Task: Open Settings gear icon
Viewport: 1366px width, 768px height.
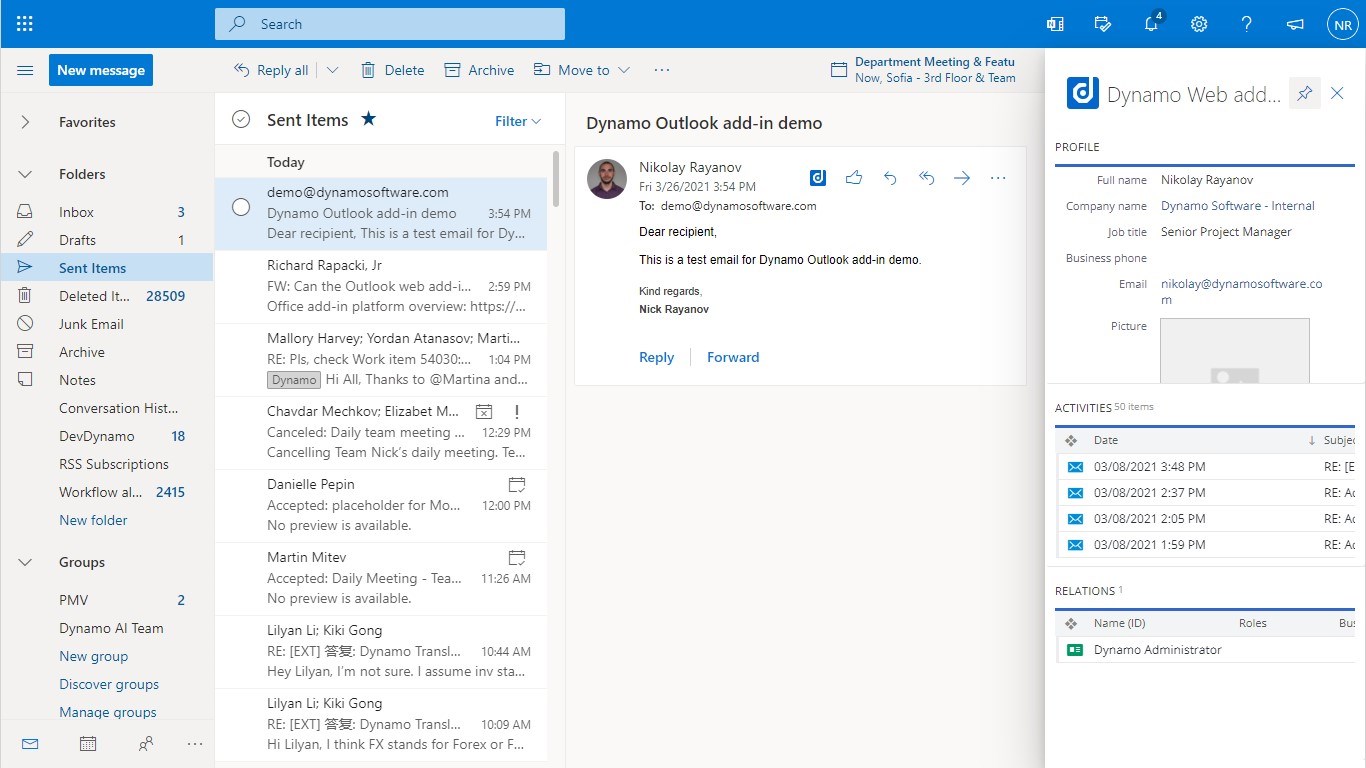Action: (x=1199, y=24)
